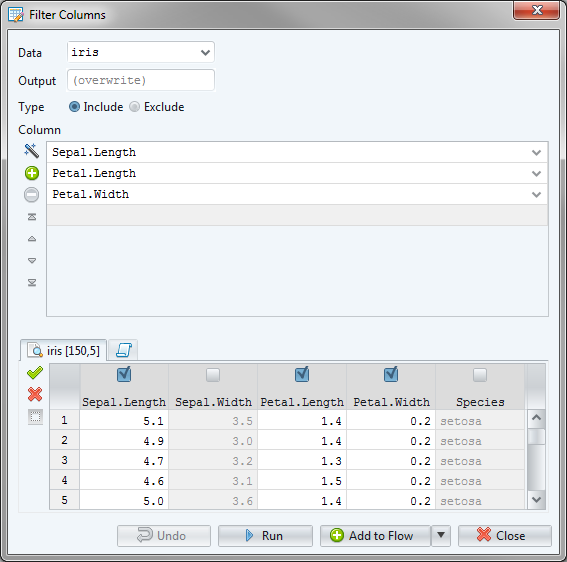Move selected column down one position

(32, 260)
